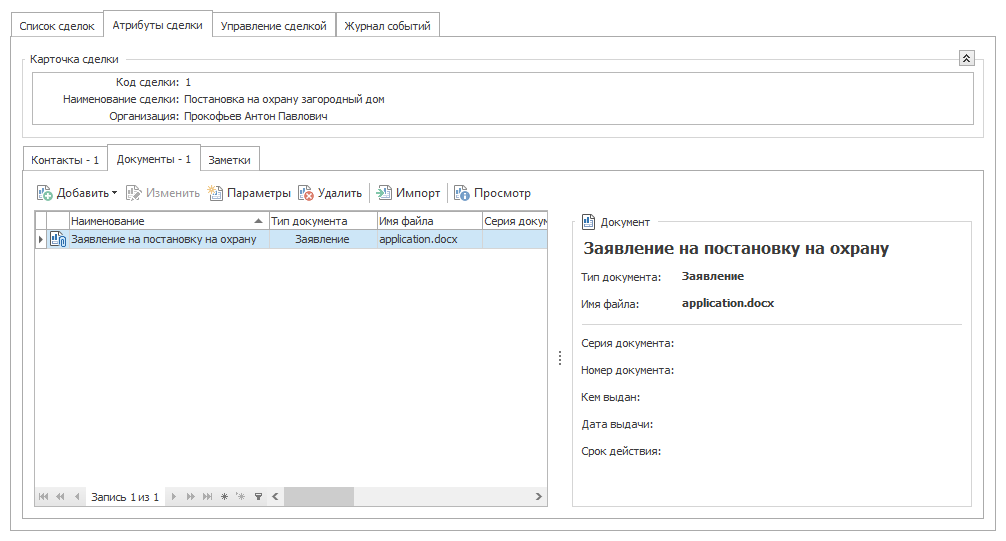Click organization 'Прокофьев Антон Павлович'
Screen dimensions: 1006x541
pos(255,116)
